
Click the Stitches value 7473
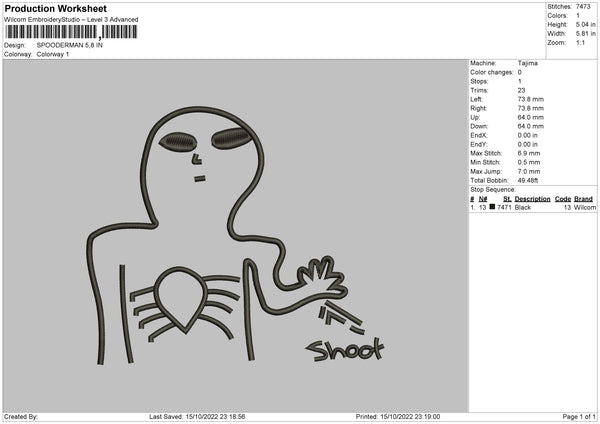point(583,7)
